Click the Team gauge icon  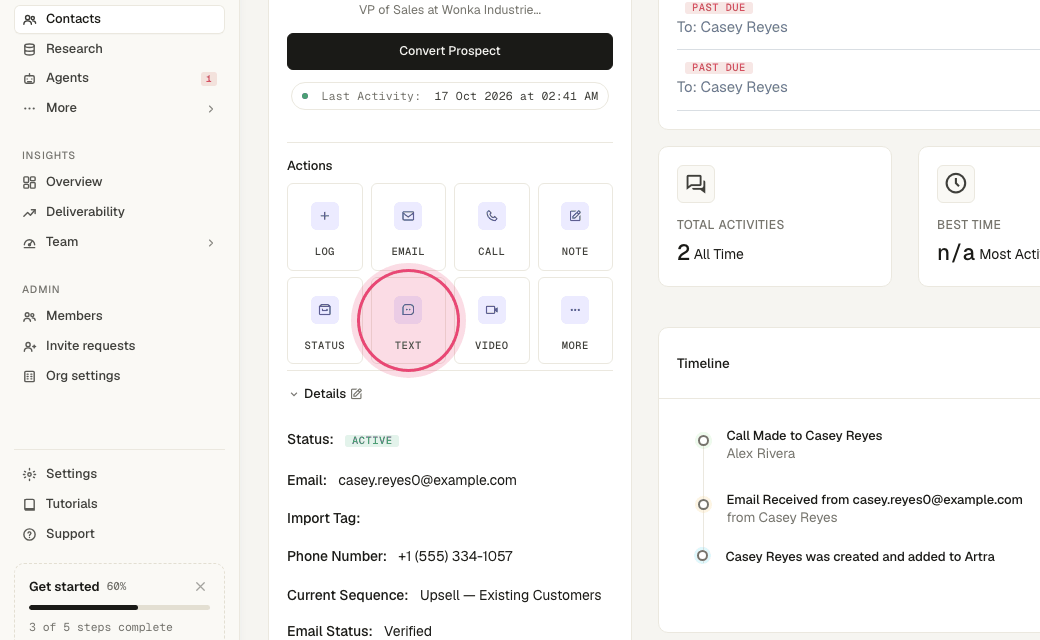tap(29, 243)
